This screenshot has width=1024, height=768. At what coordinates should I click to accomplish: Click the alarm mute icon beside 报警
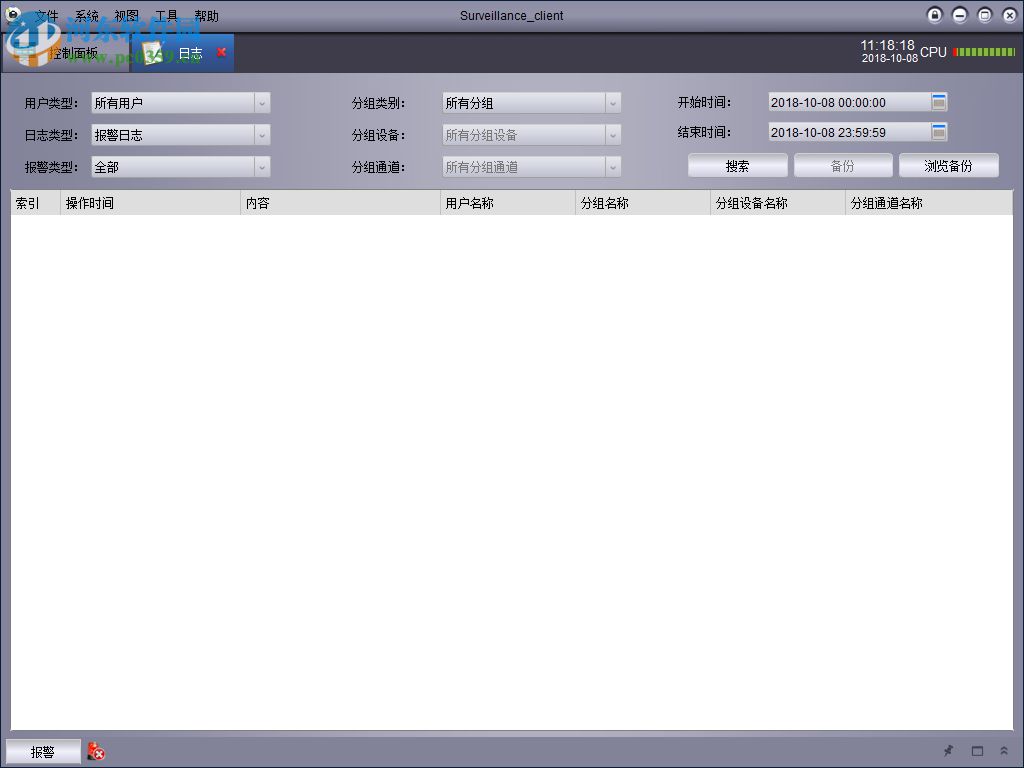pyautogui.click(x=96, y=752)
